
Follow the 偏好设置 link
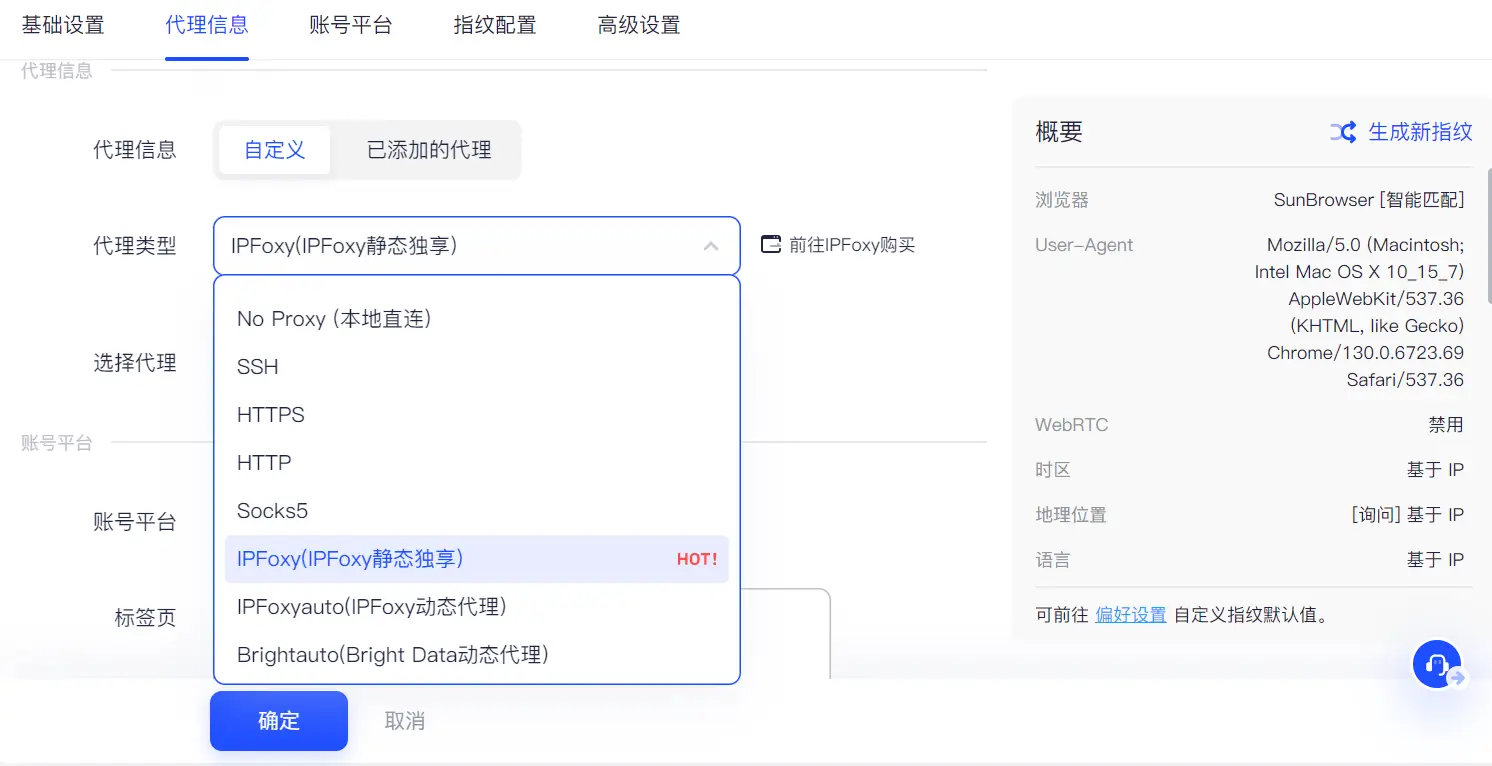pyautogui.click(x=1131, y=615)
